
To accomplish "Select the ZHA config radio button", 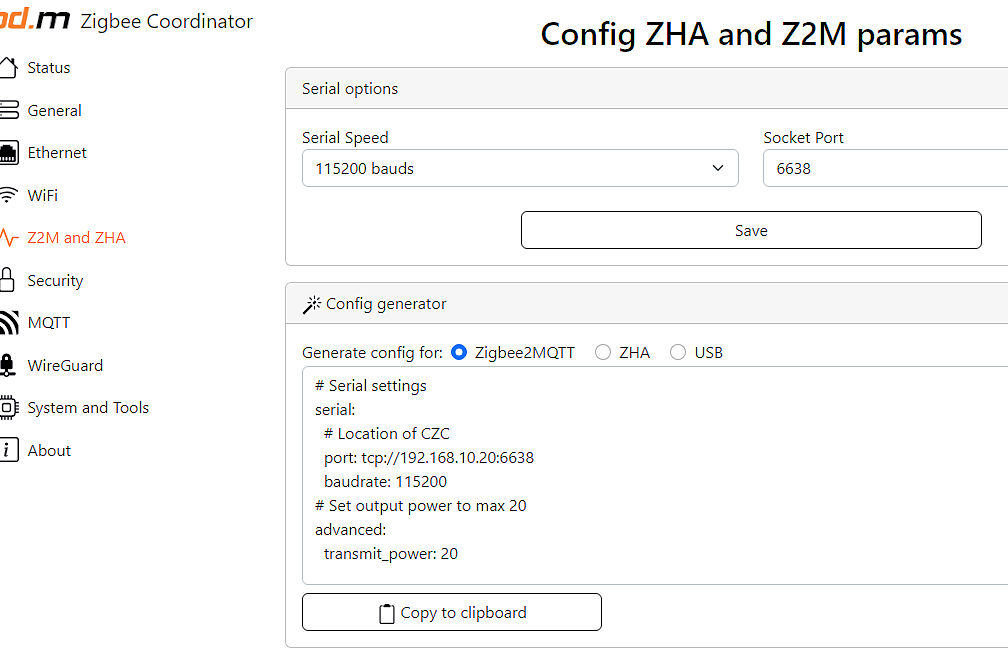I will coord(602,352).
